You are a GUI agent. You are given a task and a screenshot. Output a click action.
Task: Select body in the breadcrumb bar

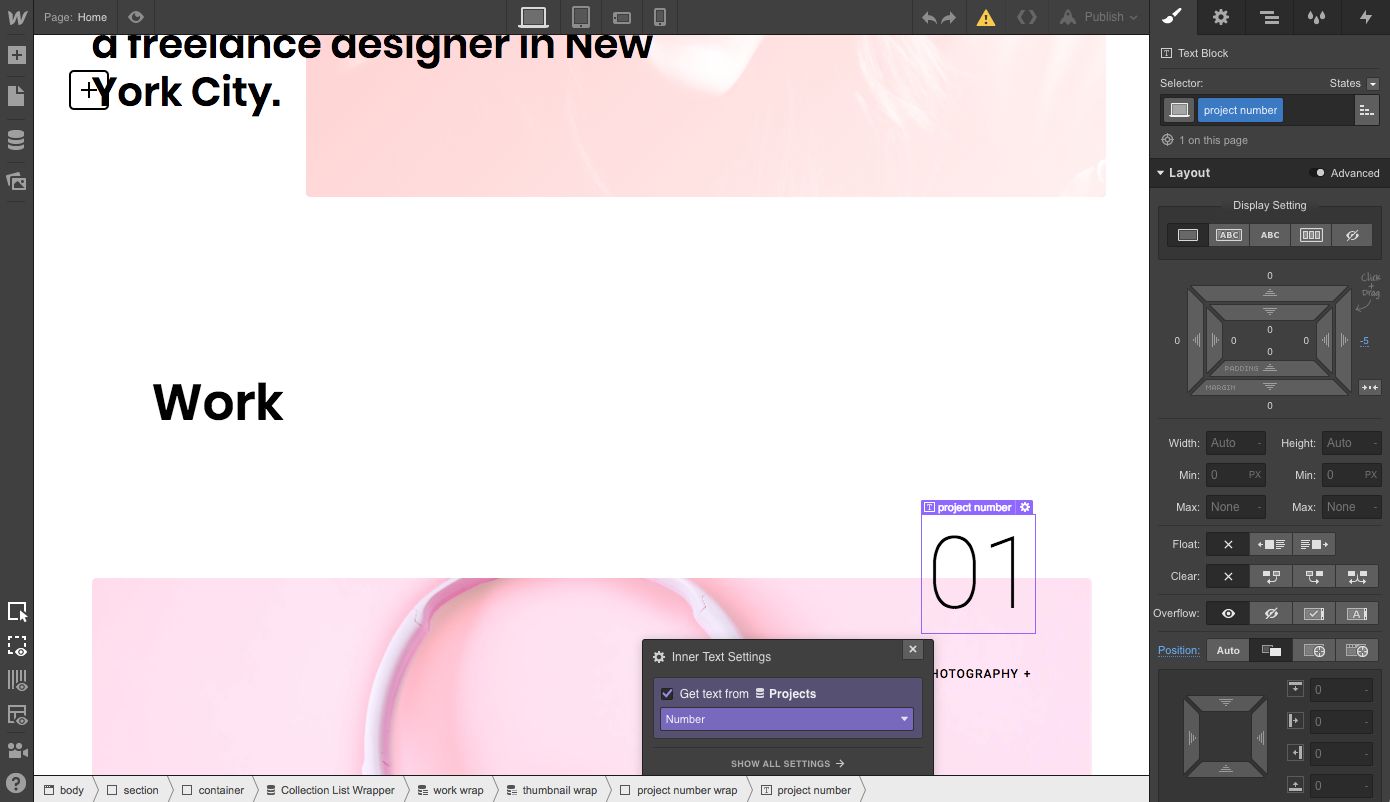coord(64,790)
